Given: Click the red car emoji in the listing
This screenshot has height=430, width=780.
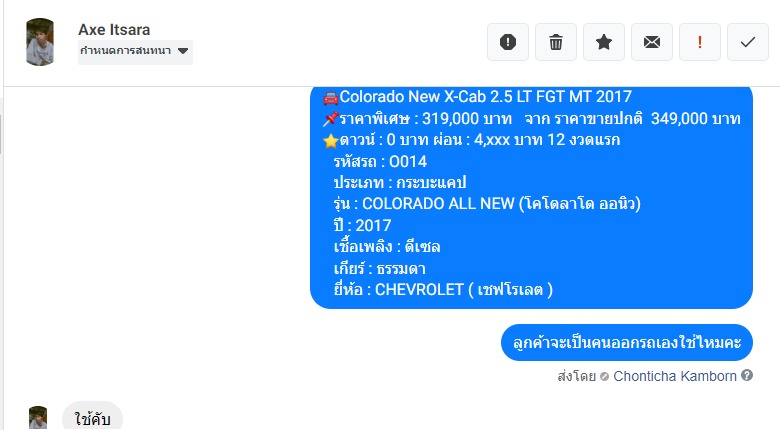Looking at the screenshot, I should pos(330,98).
